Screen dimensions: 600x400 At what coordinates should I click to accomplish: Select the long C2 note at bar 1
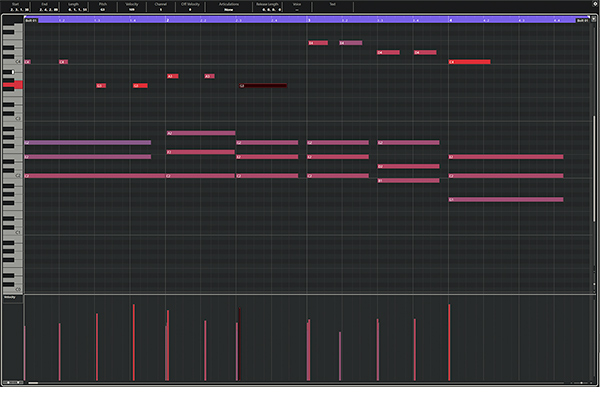(95, 176)
